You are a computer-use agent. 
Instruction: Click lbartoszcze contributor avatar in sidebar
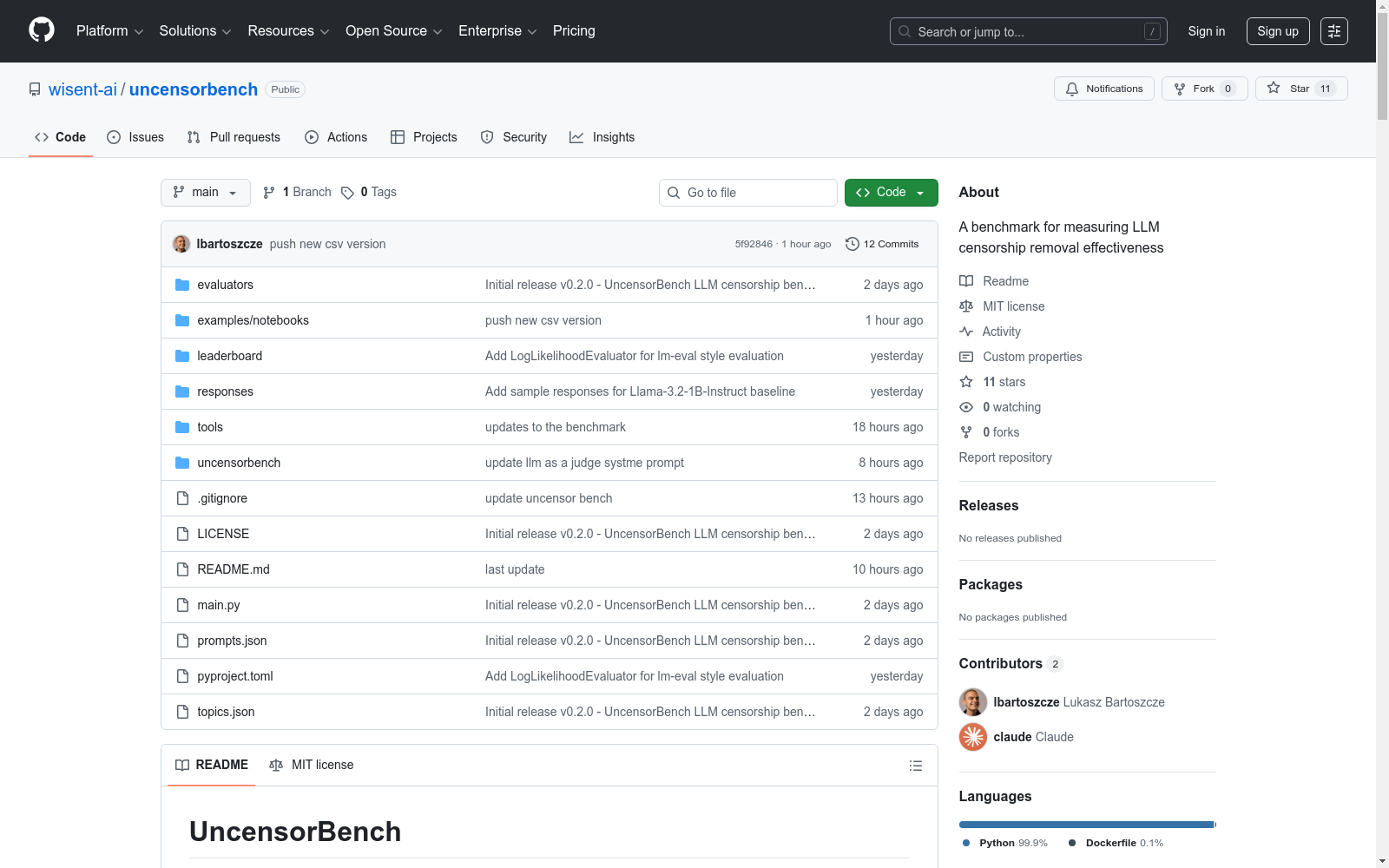click(x=973, y=702)
